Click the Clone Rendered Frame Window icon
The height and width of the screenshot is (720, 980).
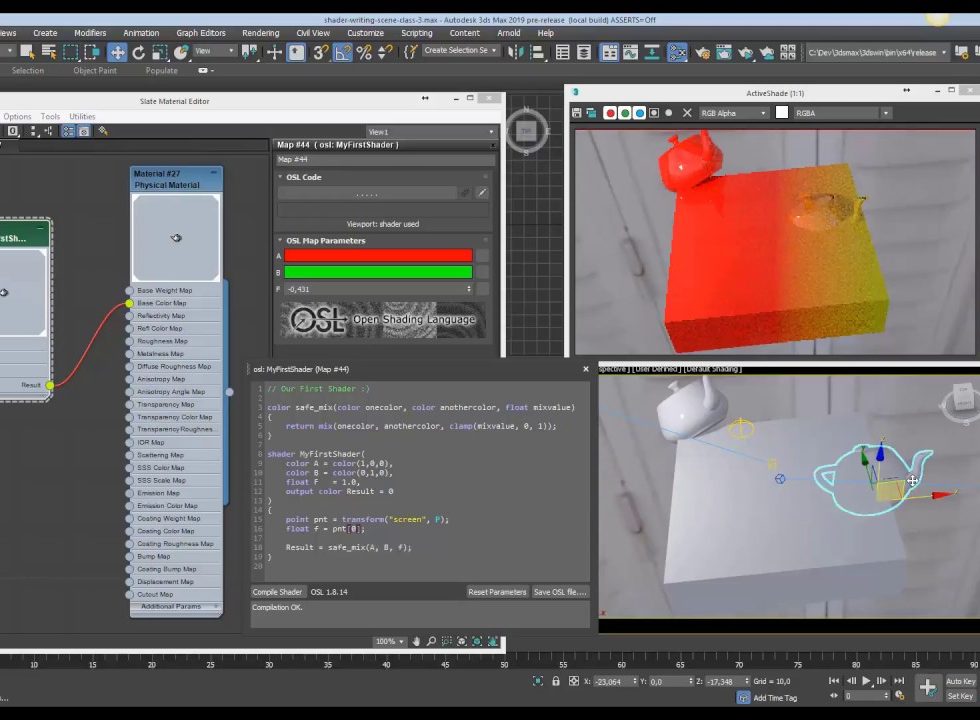point(591,113)
